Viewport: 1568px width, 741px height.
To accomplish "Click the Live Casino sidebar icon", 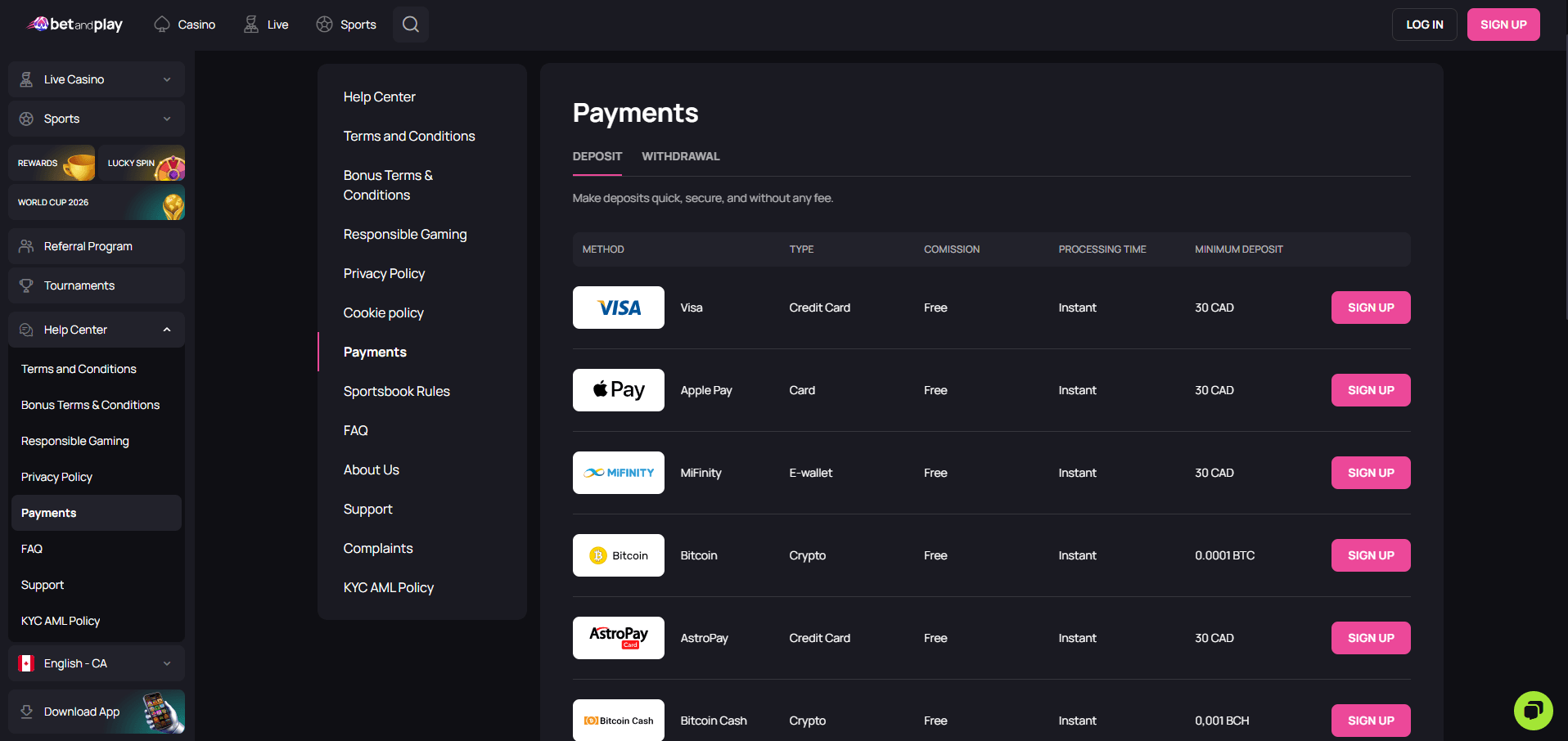I will 26,79.
